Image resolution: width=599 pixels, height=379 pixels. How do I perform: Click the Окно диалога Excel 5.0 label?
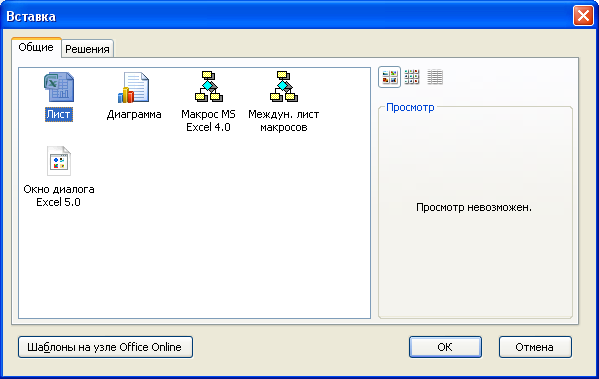pyautogui.click(x=59, y=196)
